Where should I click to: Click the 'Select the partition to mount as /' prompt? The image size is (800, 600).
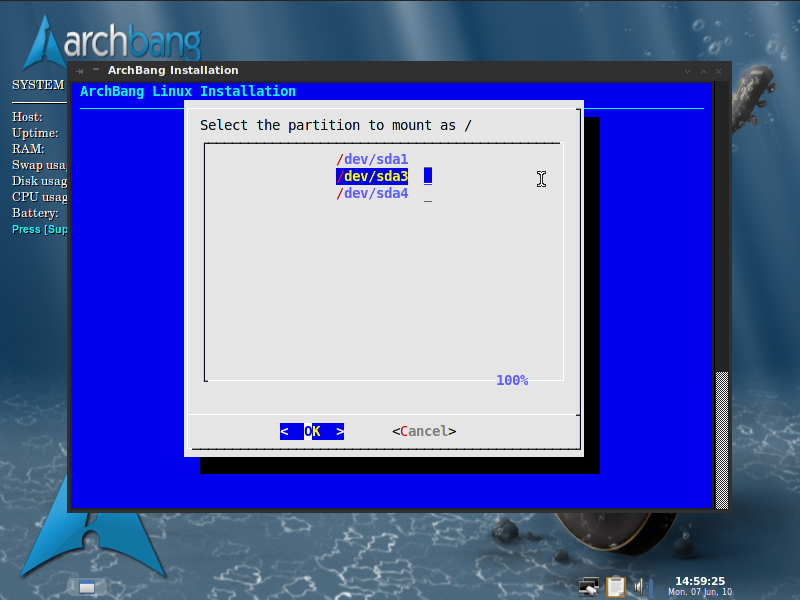click(336, 126)
